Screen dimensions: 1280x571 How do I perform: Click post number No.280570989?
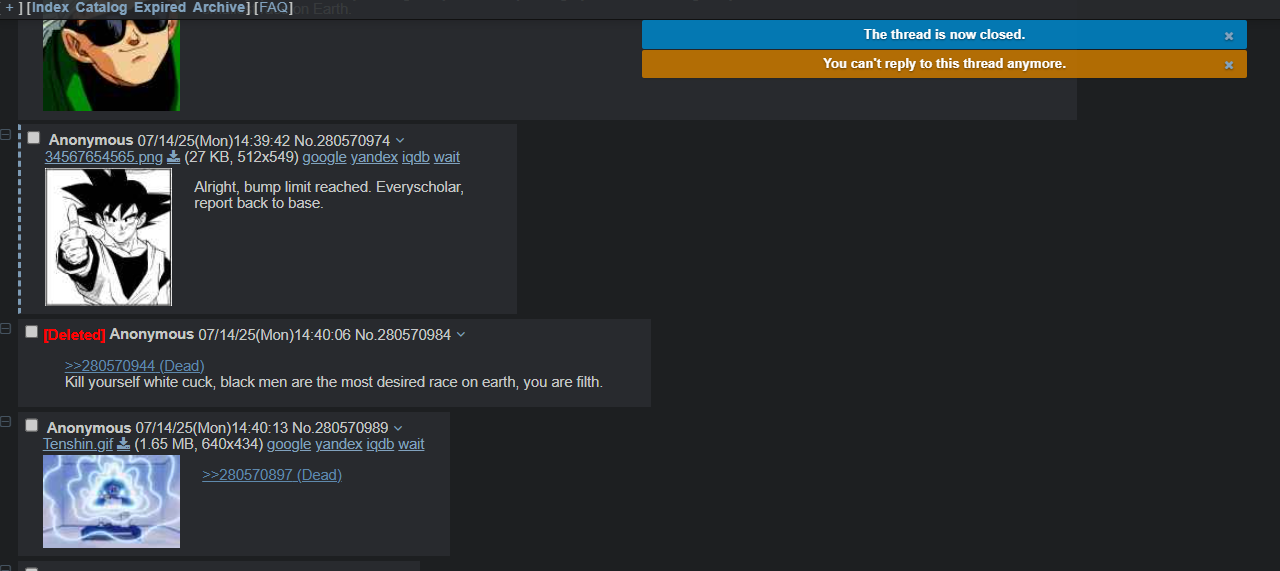point(340,428)
